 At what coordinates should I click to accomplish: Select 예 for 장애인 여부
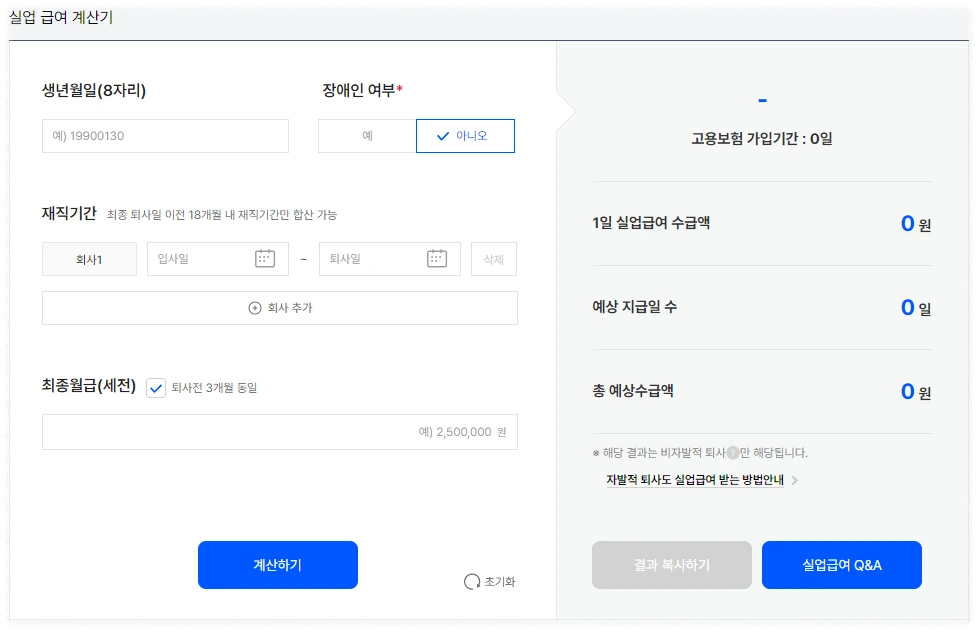pos(366,135)
